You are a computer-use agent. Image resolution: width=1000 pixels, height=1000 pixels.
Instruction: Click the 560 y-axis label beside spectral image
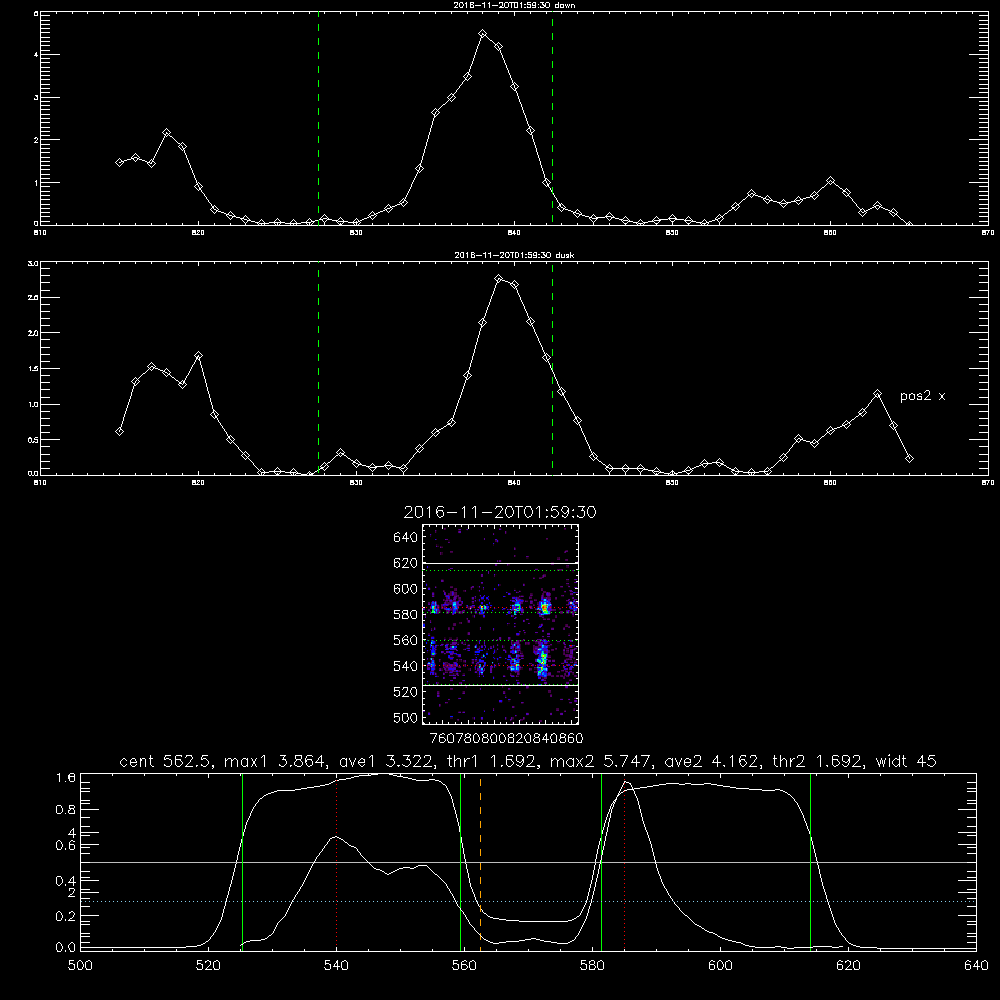click(x=406, y=640)
